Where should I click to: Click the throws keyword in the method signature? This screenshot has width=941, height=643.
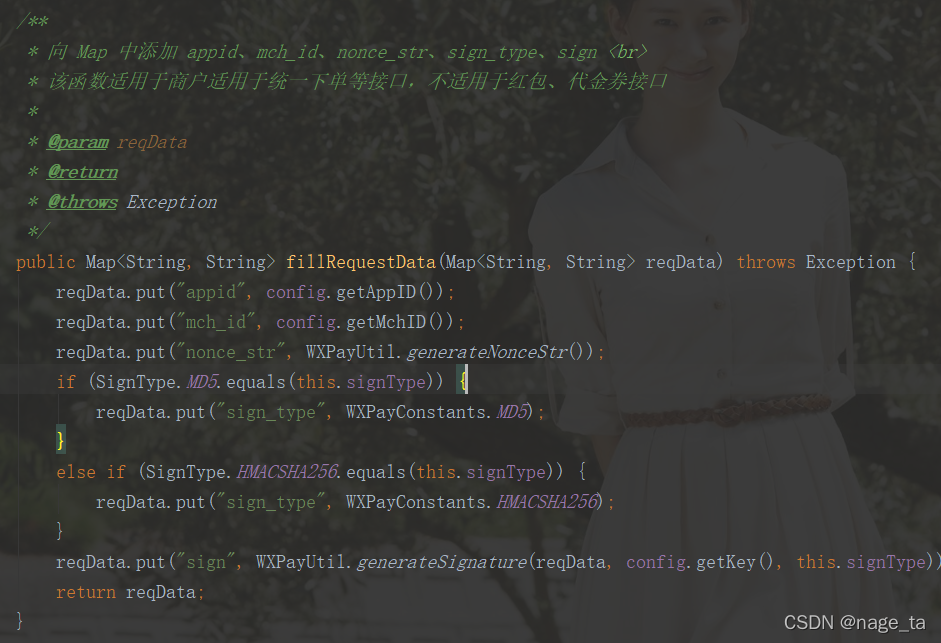point(766,262)
